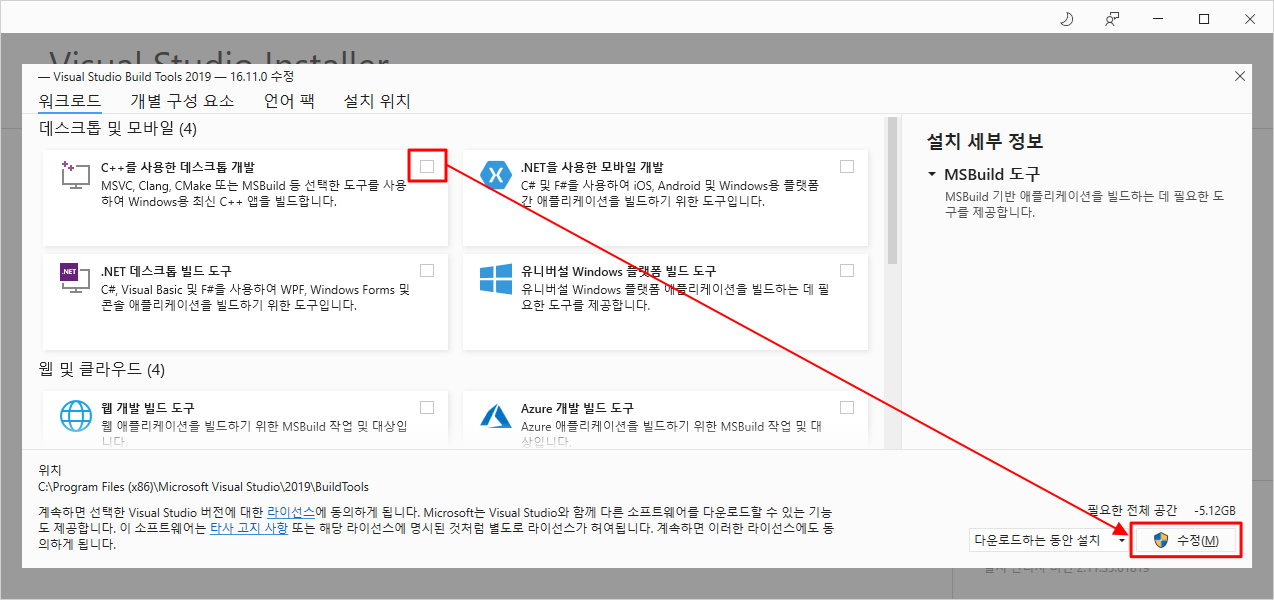Select the 웹 개발 빌드 도구 title text

[x=148, y=408]
